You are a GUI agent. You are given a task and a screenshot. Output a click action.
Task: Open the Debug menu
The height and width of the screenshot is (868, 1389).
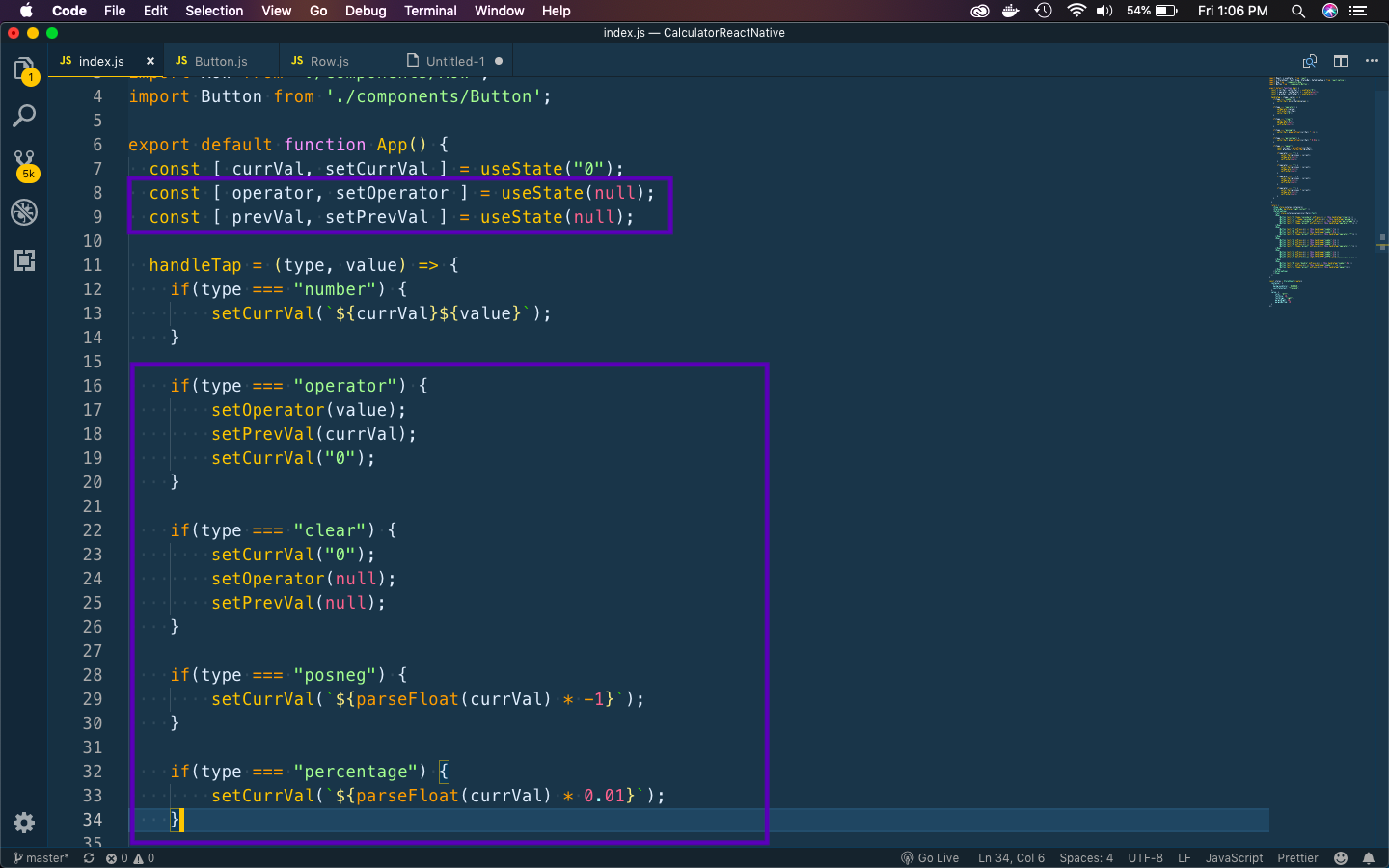point(366,11)
